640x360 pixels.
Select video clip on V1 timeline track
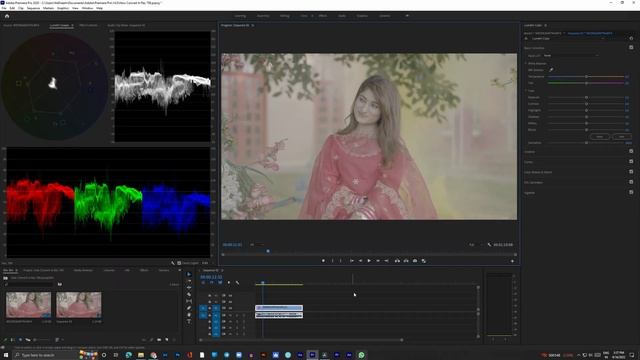click(279, 308)
